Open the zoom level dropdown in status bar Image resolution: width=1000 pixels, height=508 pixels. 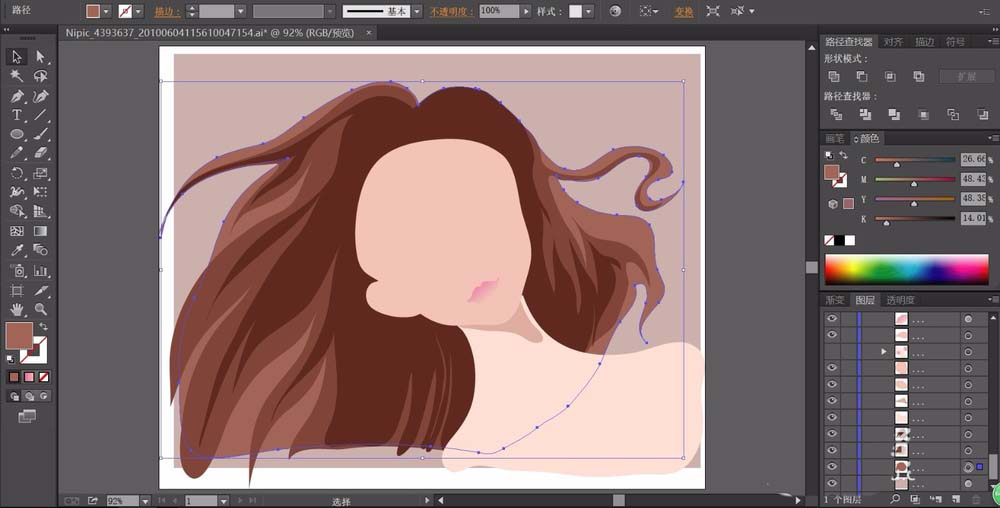point(145,500)
